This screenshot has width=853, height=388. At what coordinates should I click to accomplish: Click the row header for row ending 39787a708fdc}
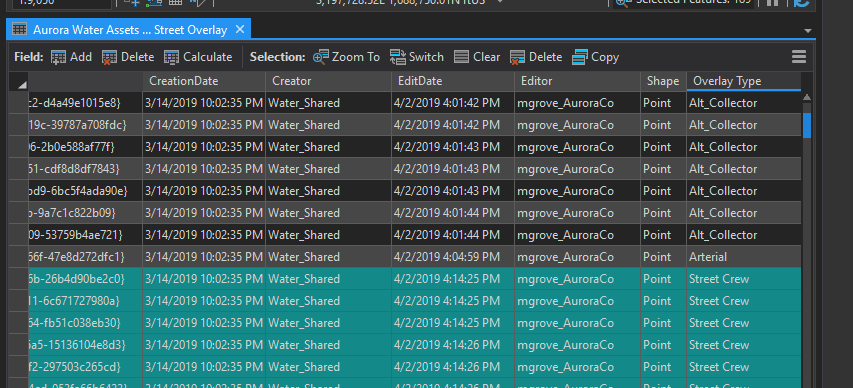[18, 125]
